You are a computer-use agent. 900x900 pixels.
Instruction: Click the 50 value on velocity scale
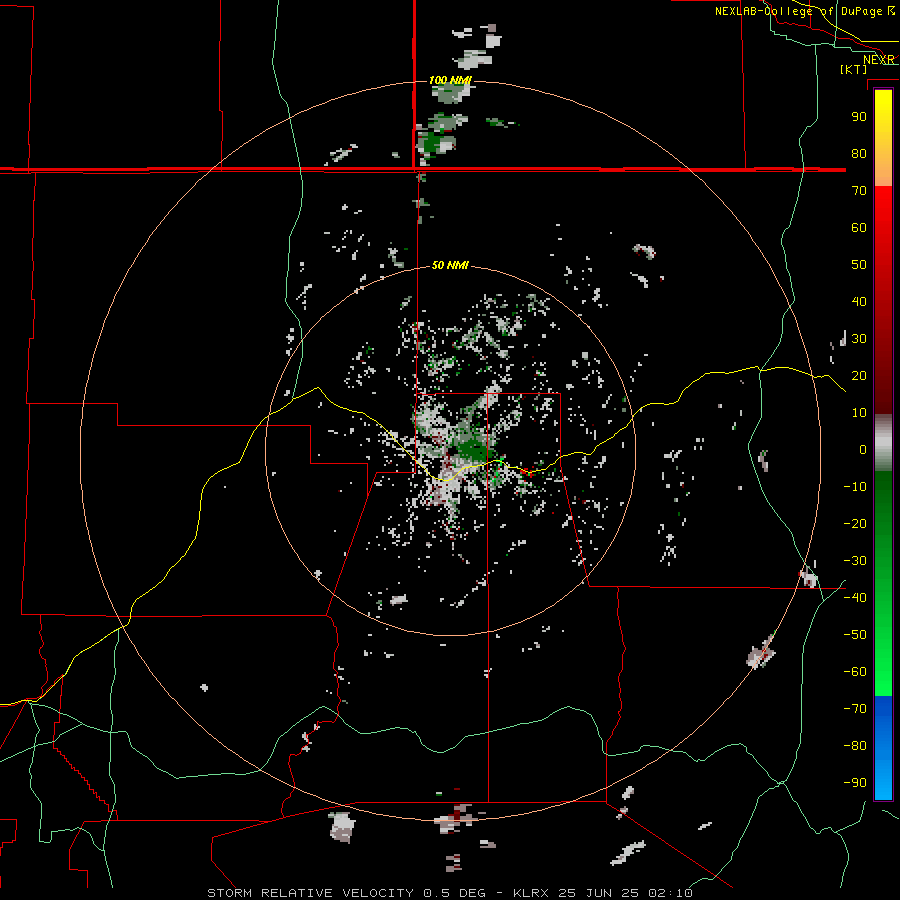pos(859,265)
